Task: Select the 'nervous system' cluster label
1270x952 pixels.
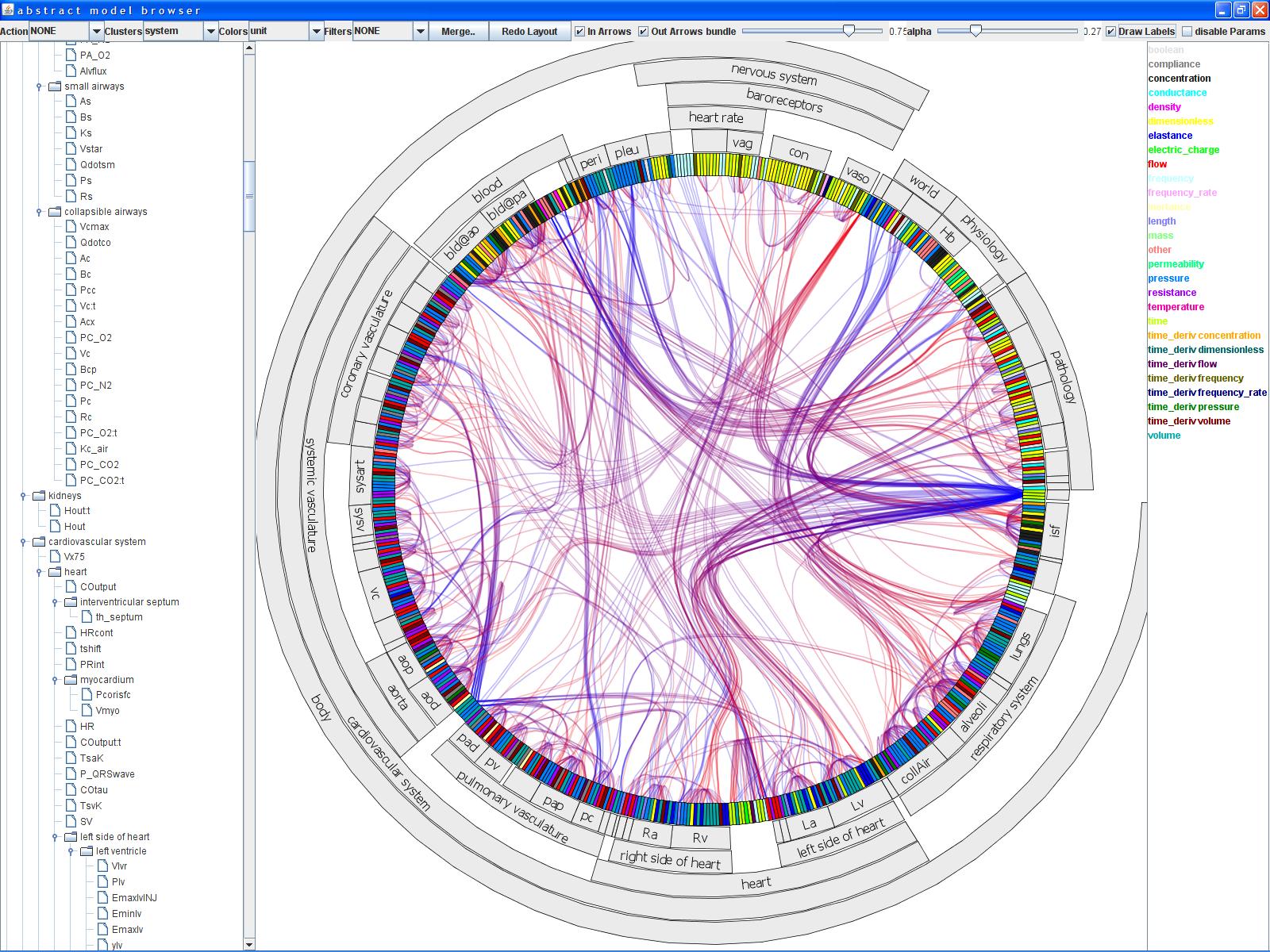Action: 773,75
